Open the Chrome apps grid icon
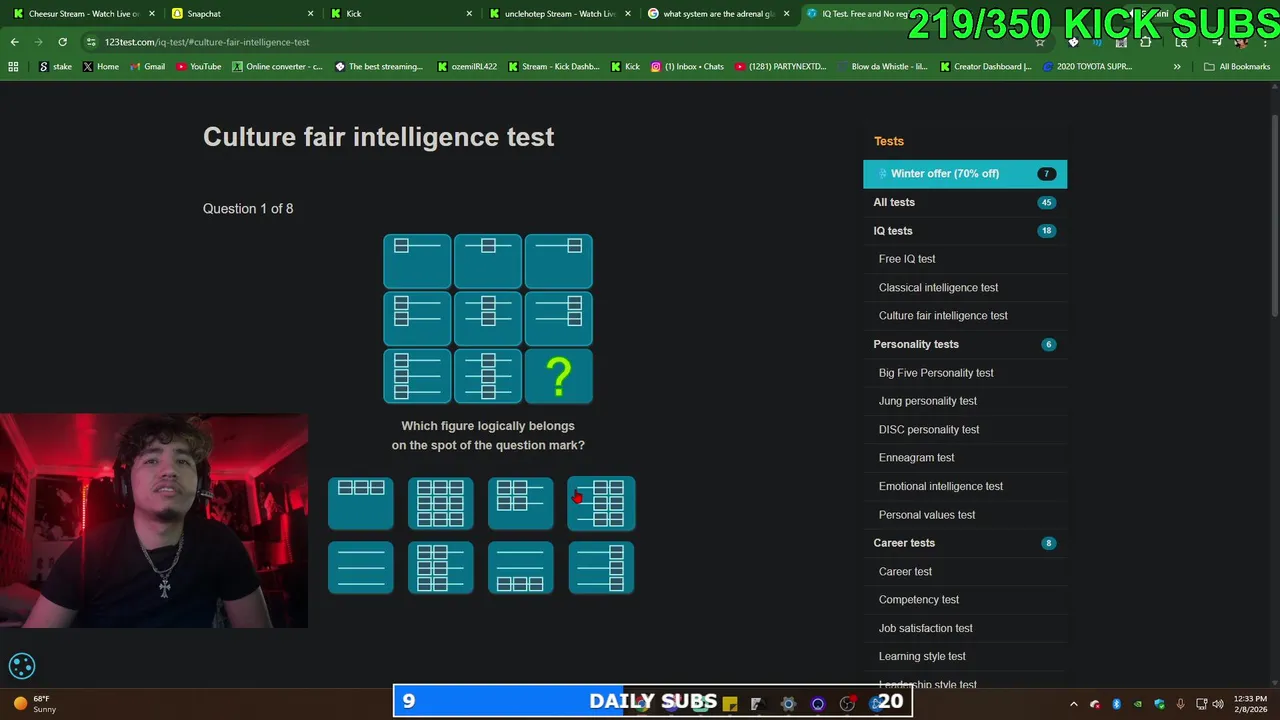Image resolution: width=1280 pixels, height=720 pixels. 13,67
